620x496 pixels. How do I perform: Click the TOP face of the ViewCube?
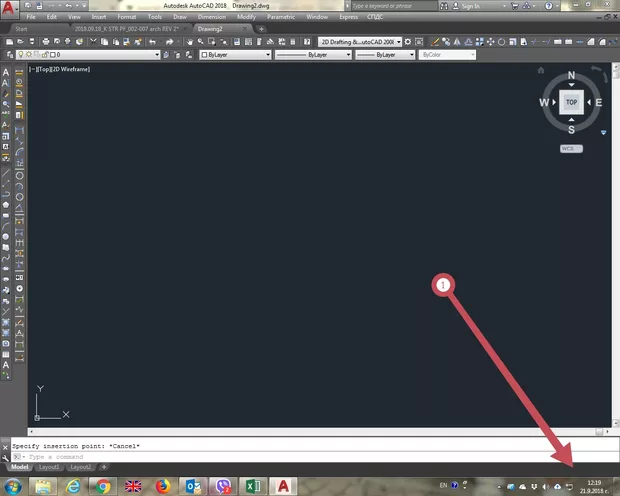571,102
